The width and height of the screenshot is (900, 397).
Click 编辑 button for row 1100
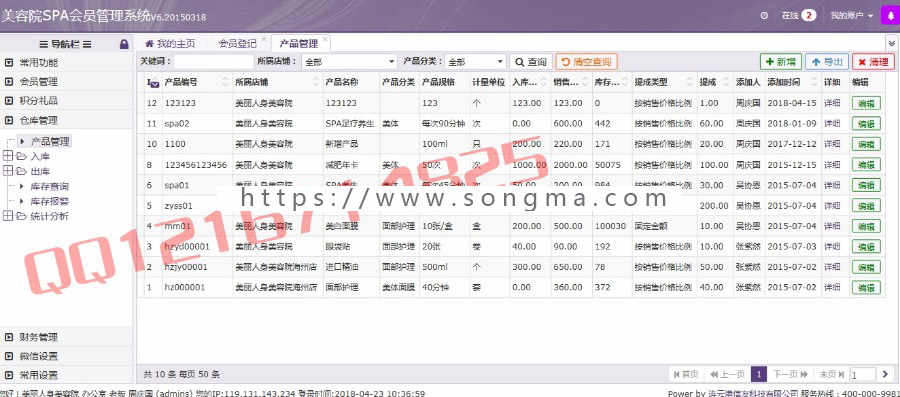(x=866, y=144)
